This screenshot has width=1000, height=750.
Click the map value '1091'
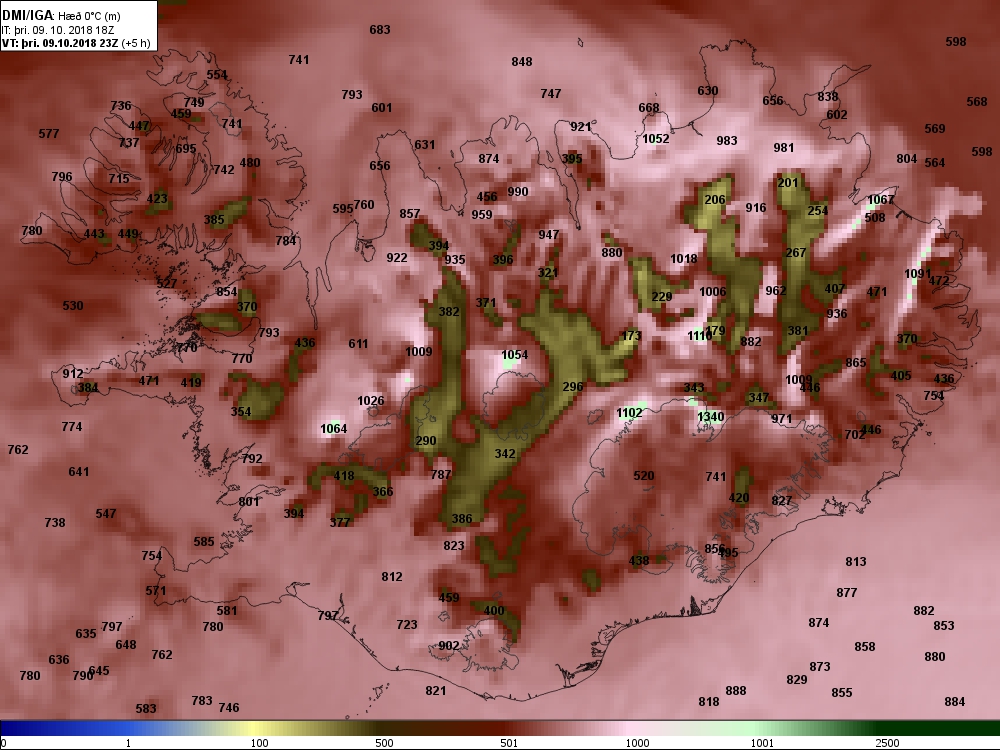918,274
